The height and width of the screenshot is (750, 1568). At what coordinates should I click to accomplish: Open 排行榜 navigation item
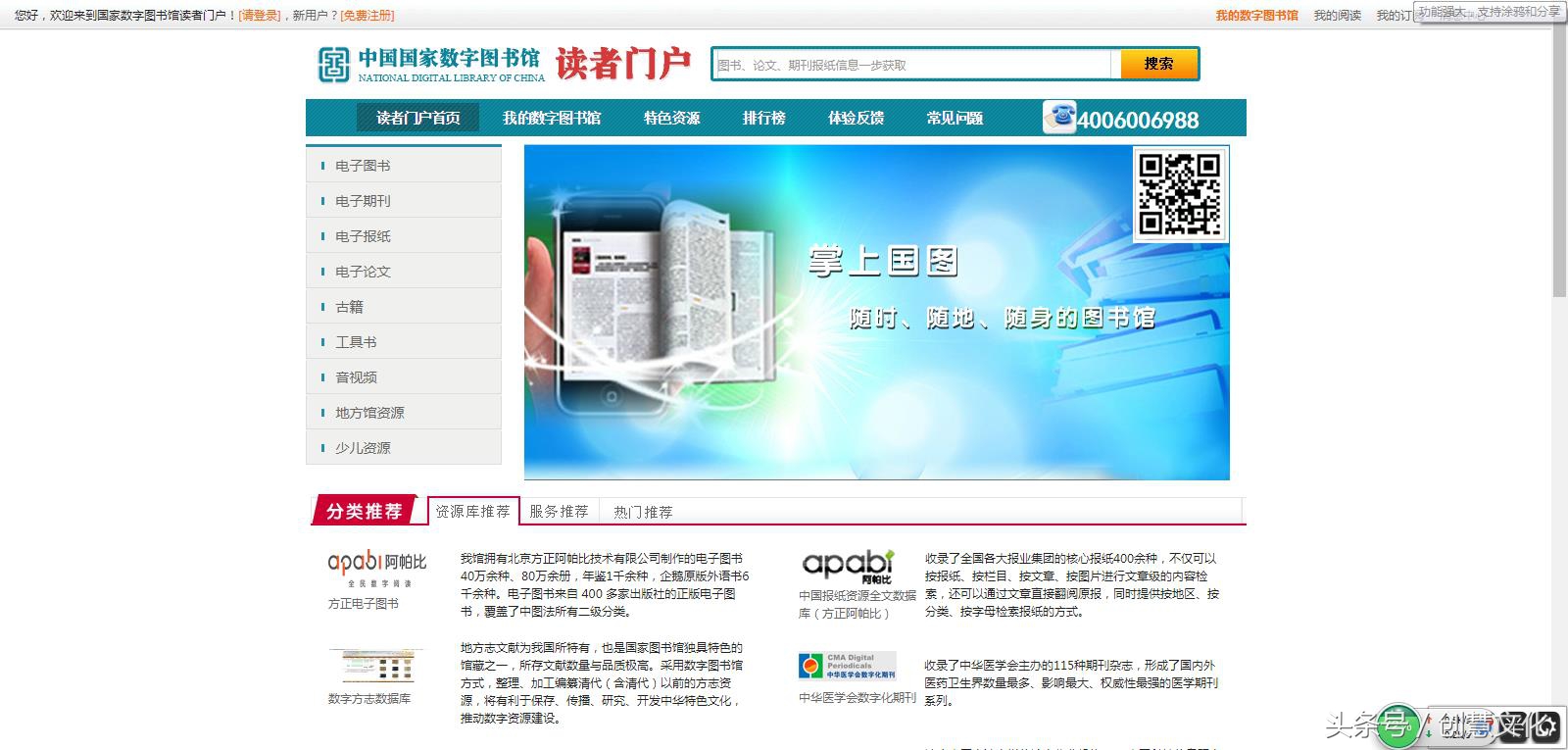tap(764, 118)
